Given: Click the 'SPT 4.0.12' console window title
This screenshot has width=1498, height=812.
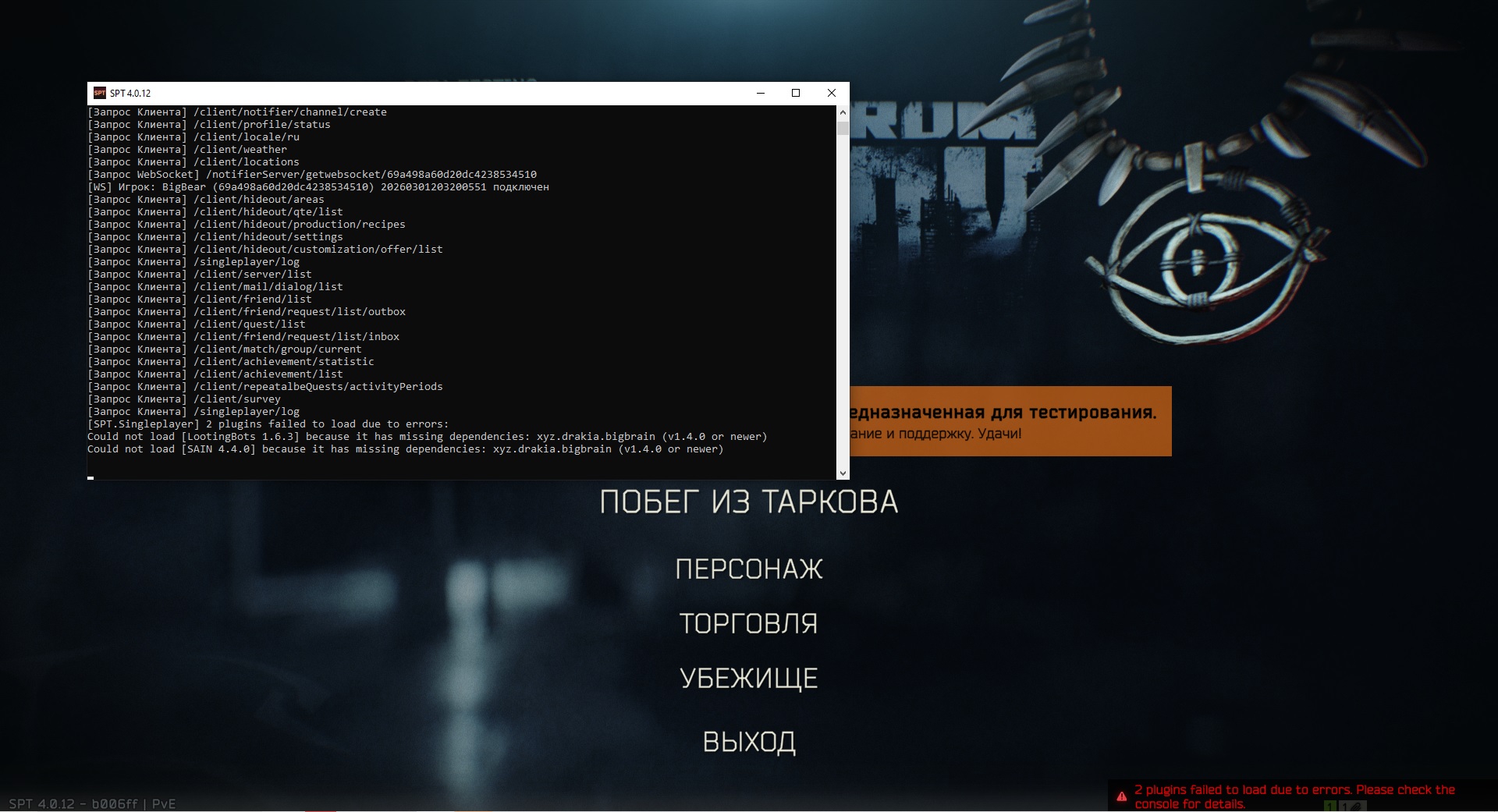Looking at the screenshot, I should 130,93.
